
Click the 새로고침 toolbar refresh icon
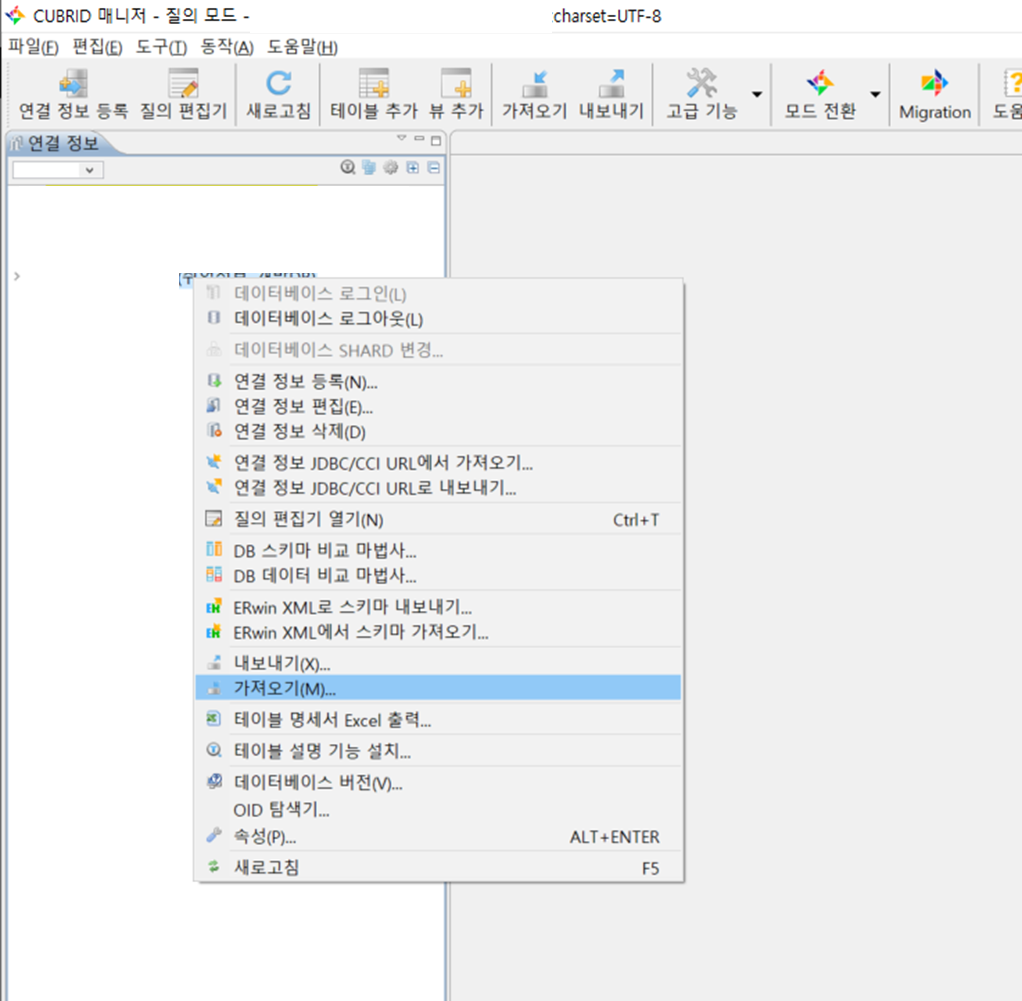pos(278,84)
